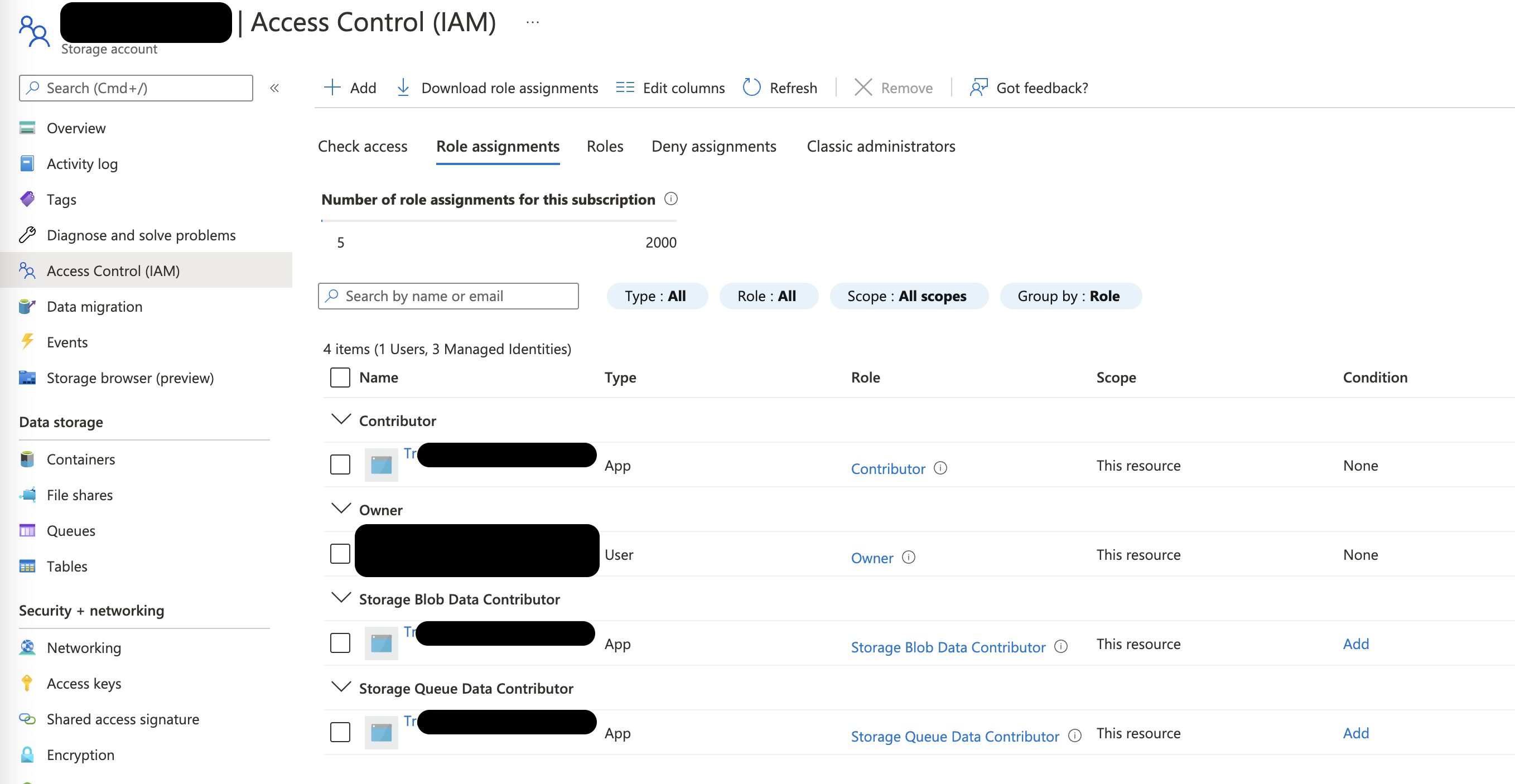Click the download arrow icon
This screenshot has width=1515, height=784.
point(403,88)
